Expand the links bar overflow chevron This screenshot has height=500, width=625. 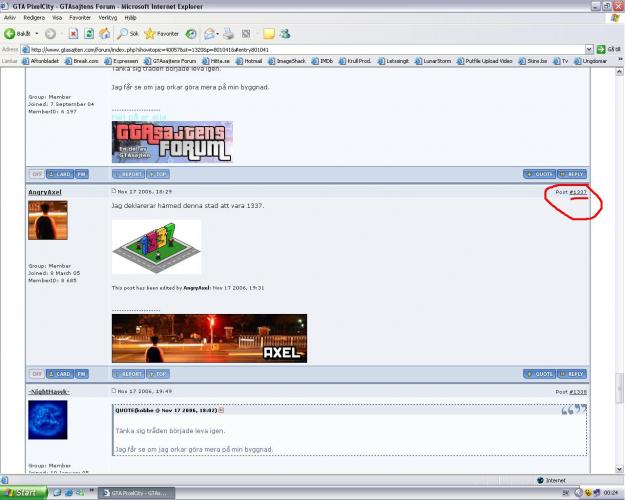[x=620, y=60]
